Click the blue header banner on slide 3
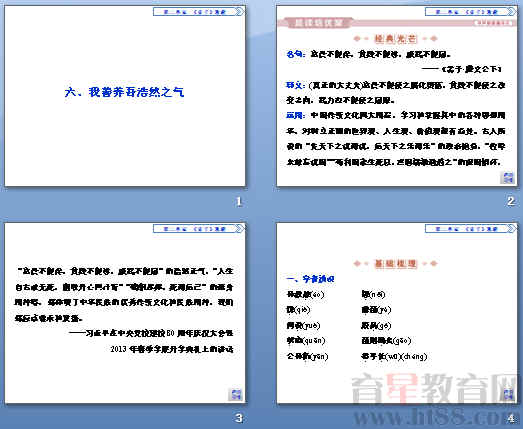This screenshot has height=429, width=523. [x=198, y=229]
